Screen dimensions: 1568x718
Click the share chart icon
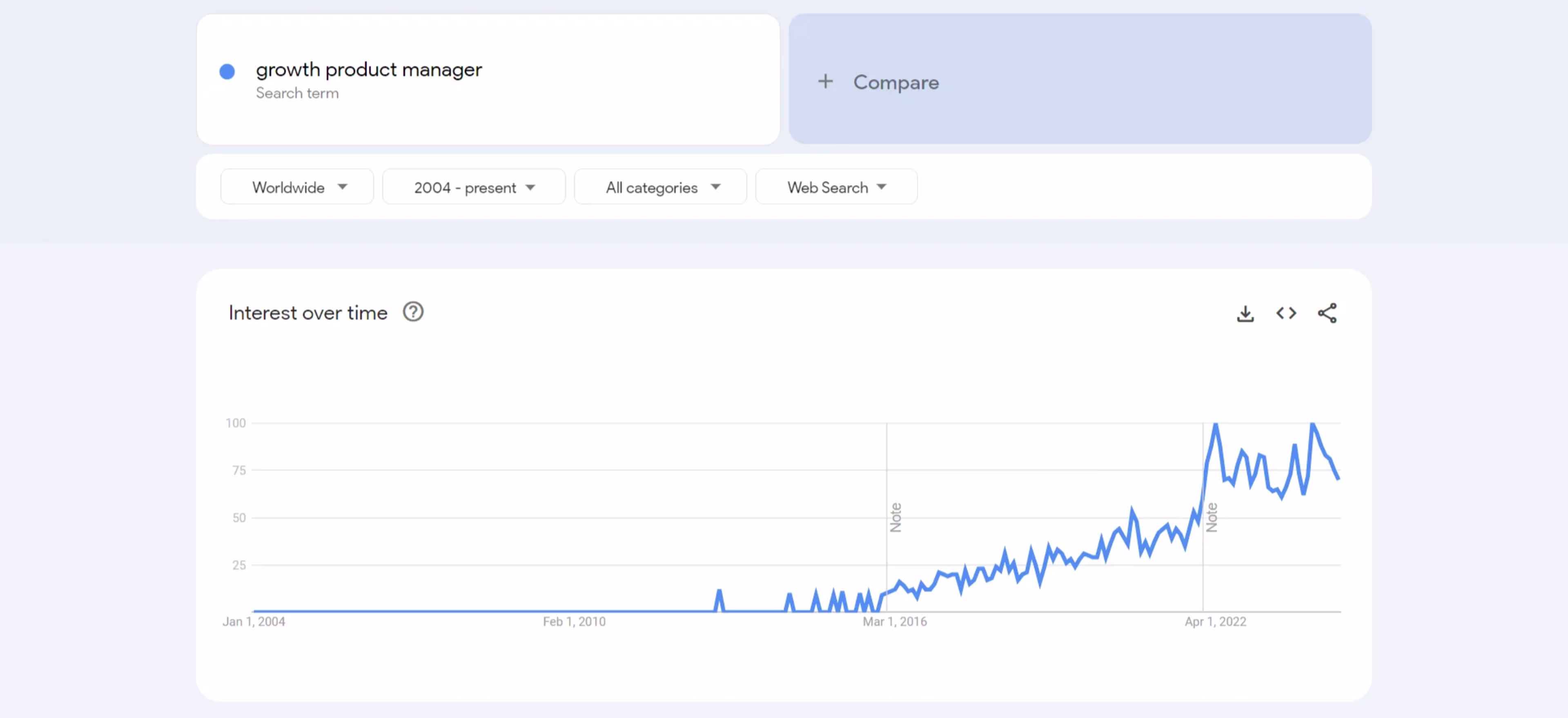pos(1326,314)
